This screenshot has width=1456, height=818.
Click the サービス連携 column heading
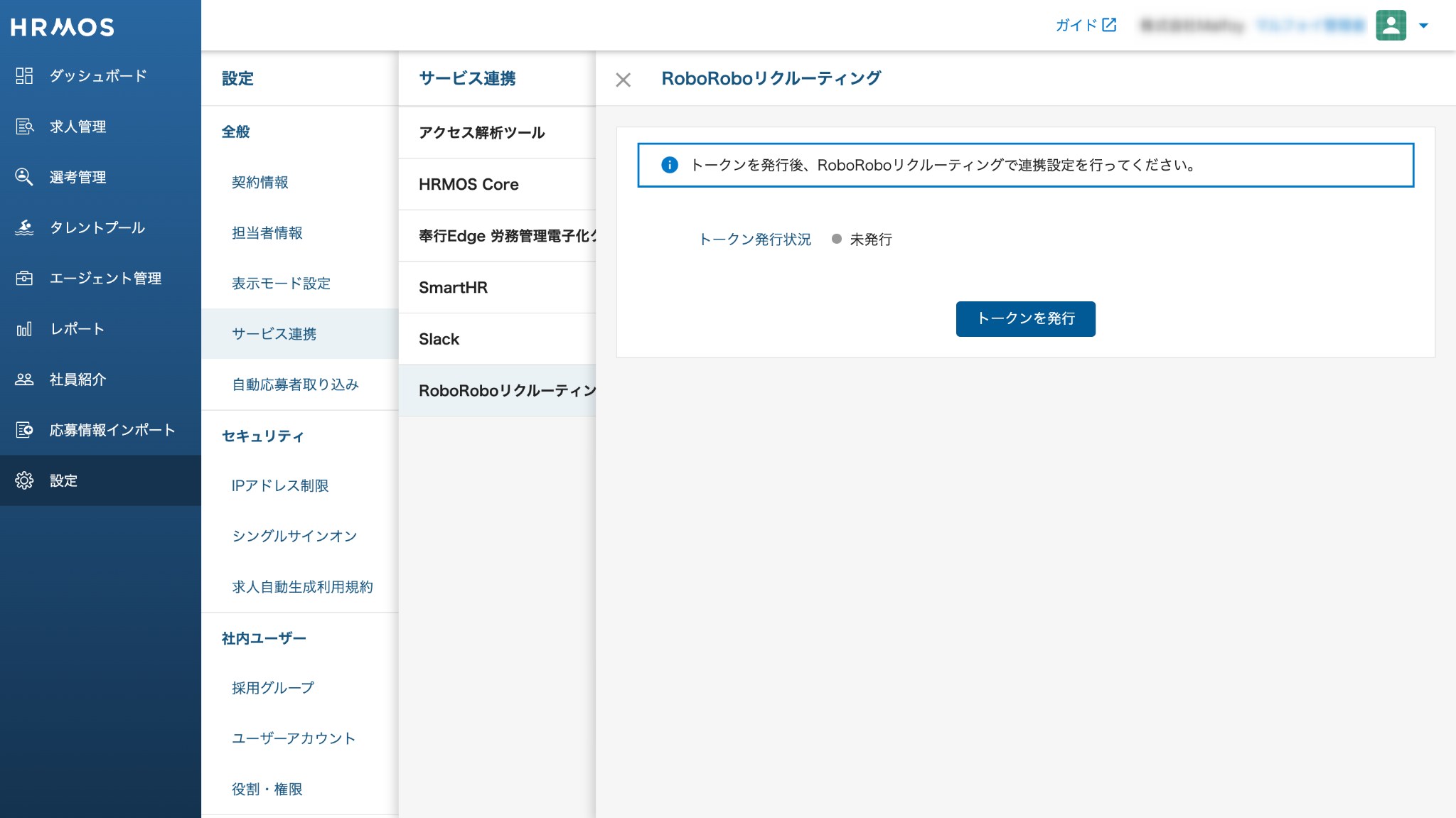(467, 78)
